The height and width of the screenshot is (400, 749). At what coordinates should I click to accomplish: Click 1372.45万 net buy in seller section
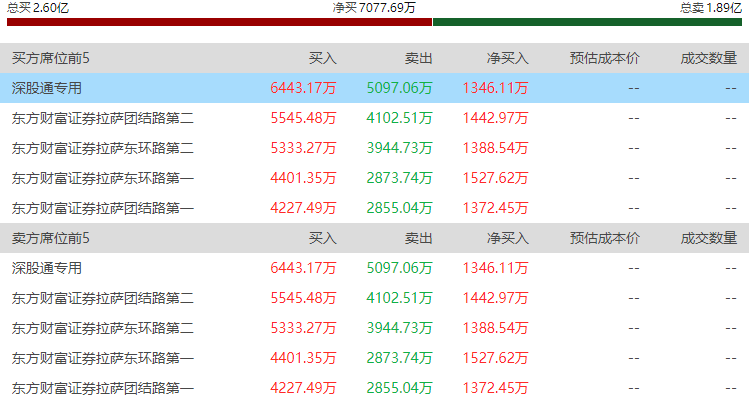(x=495, y=389)
